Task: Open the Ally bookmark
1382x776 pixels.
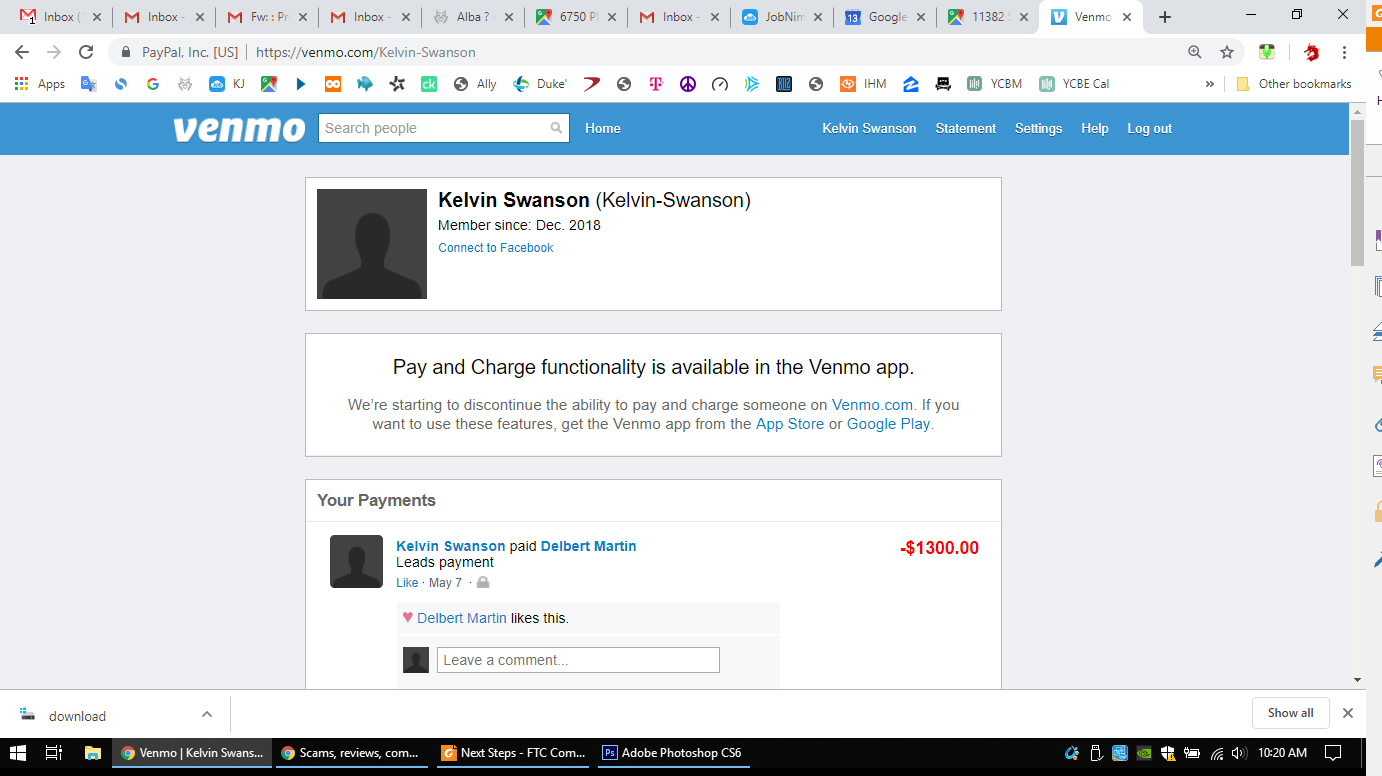Action: click(x=475, y=84)
